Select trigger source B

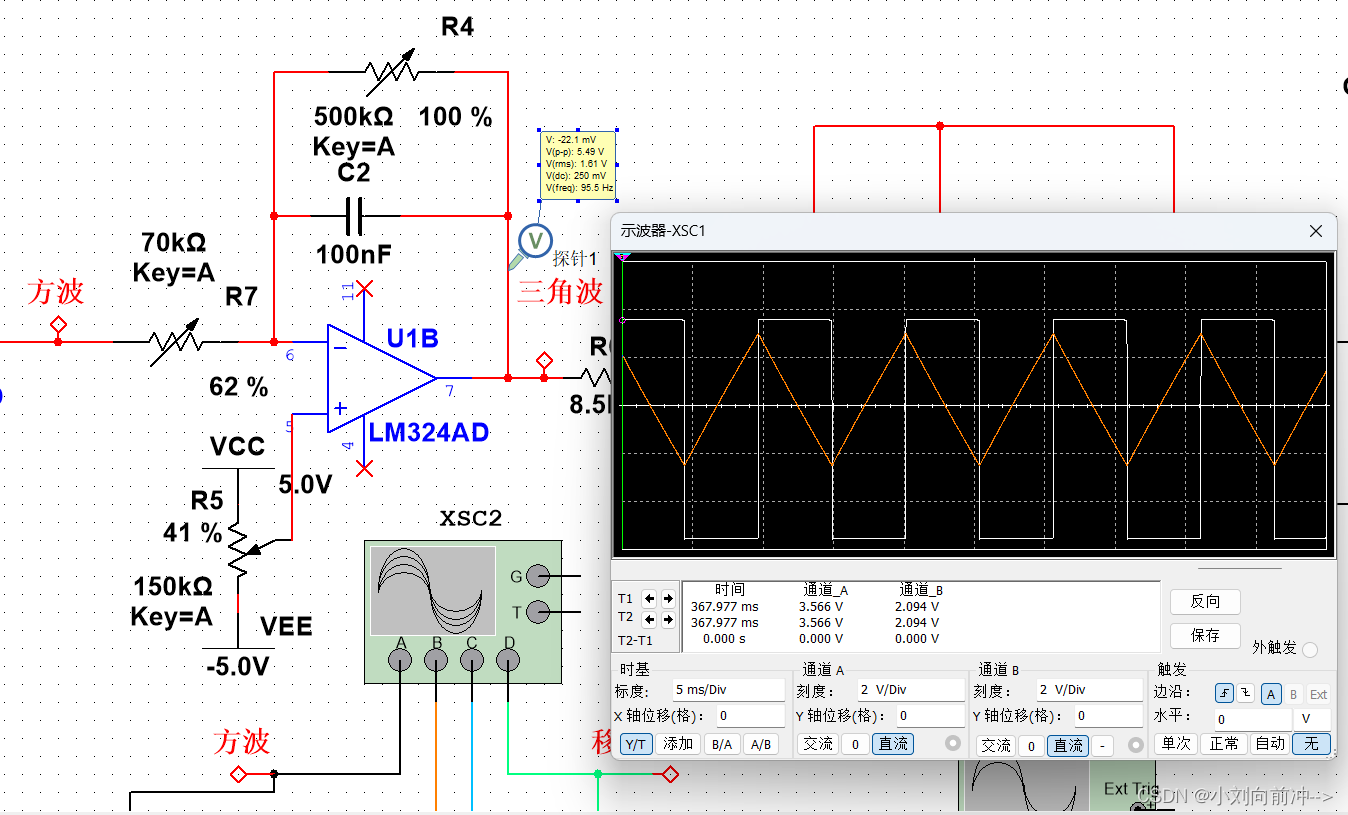click(x=1293, y=694)
